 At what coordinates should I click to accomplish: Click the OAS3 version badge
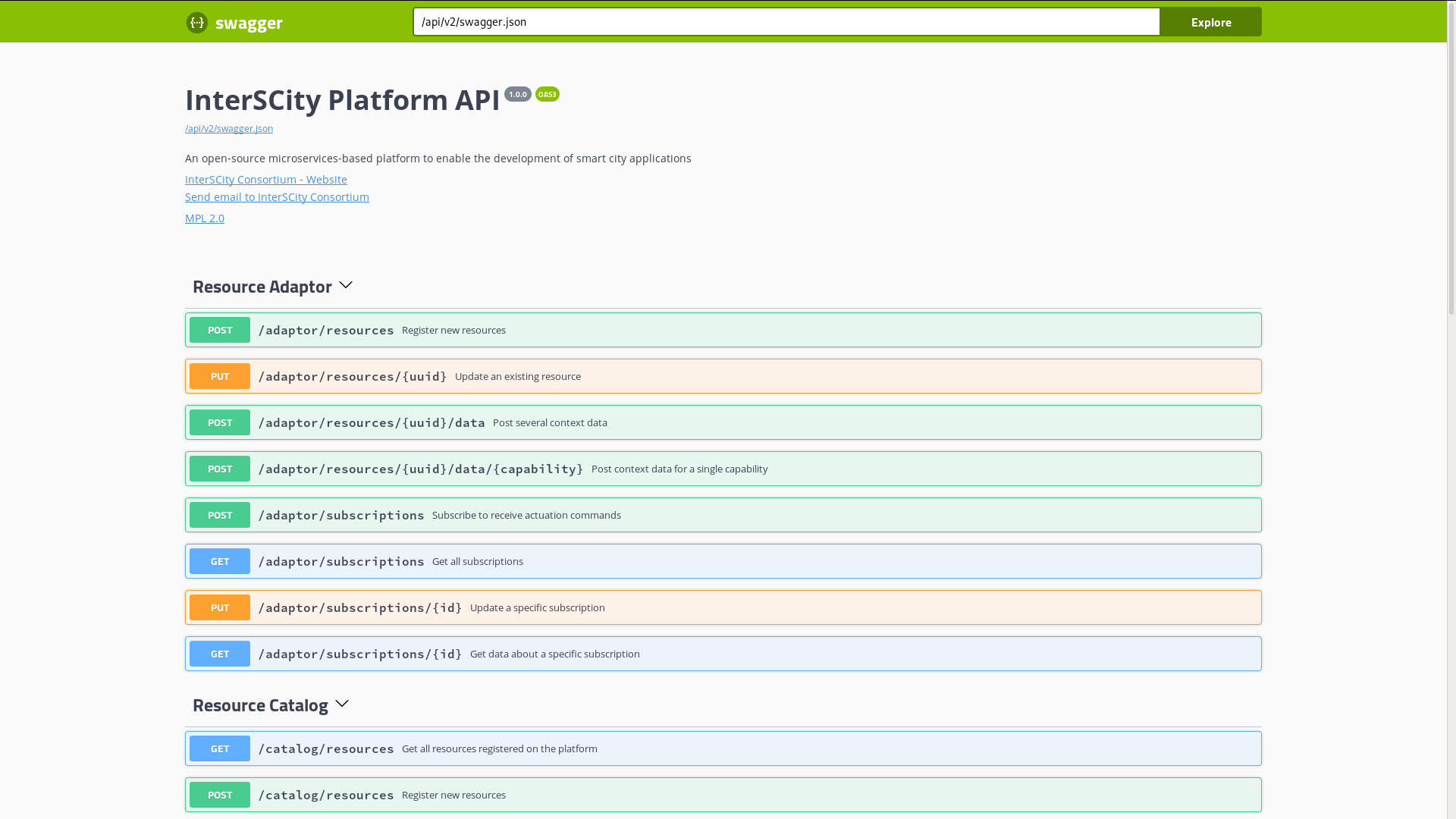click(547, 94)
